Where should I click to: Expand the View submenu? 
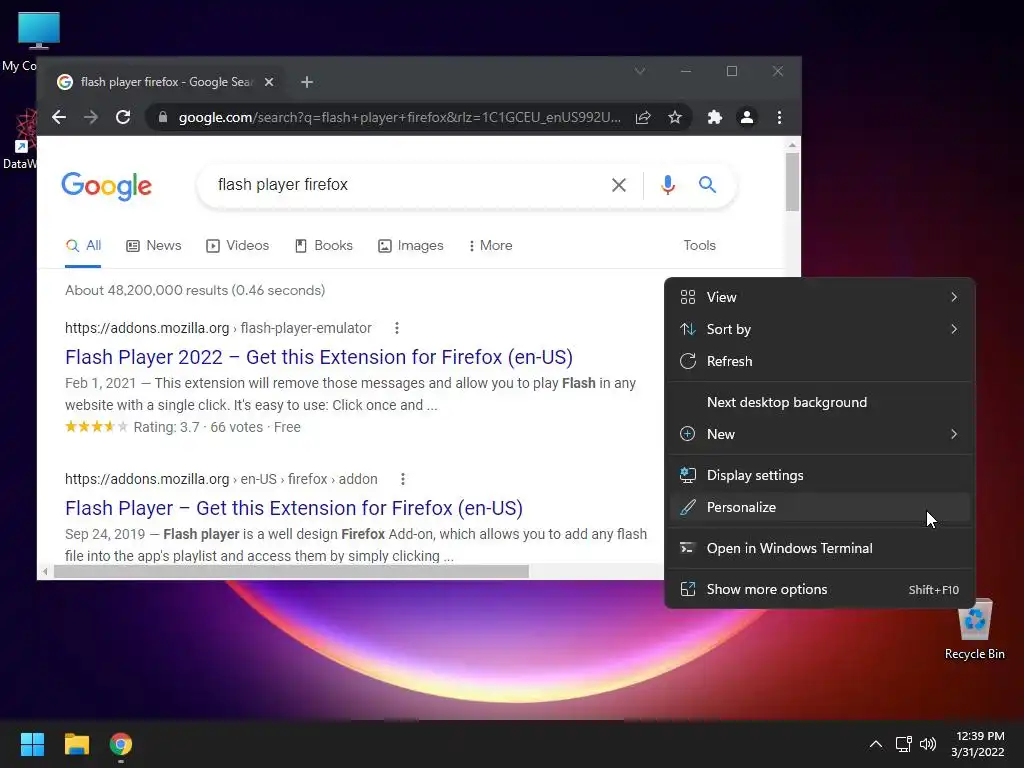[820, 297]
